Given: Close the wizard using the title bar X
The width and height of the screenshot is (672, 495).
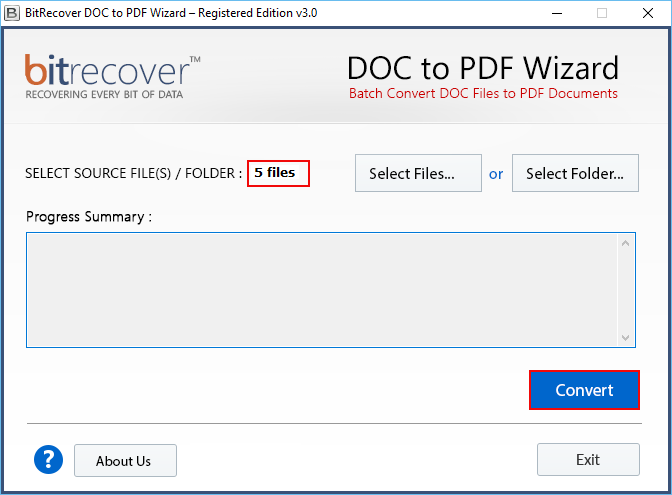Looking at the screenshot, I should point(647,13).
